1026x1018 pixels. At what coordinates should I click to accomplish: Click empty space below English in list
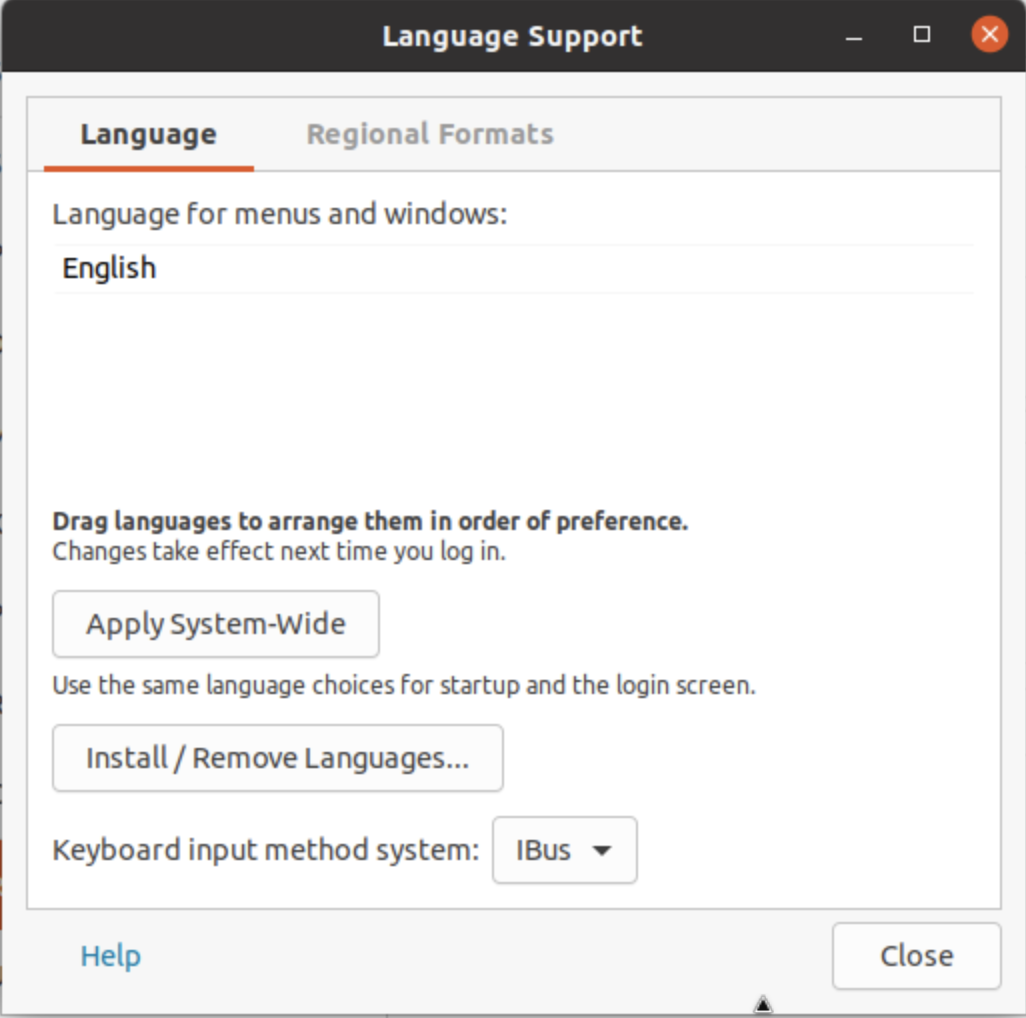click(512, 390)
